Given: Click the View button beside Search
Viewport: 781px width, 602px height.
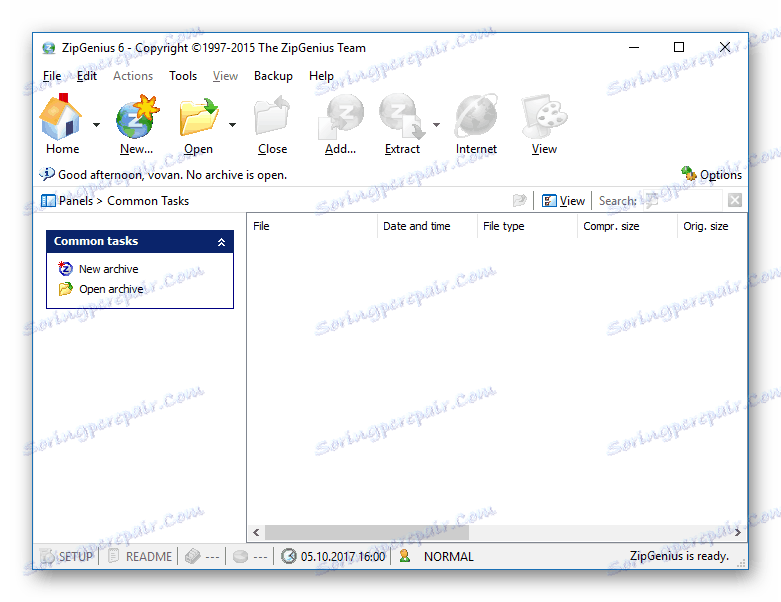Looking at the screenshot, I should pyautogui.click(x=563, y=201).
